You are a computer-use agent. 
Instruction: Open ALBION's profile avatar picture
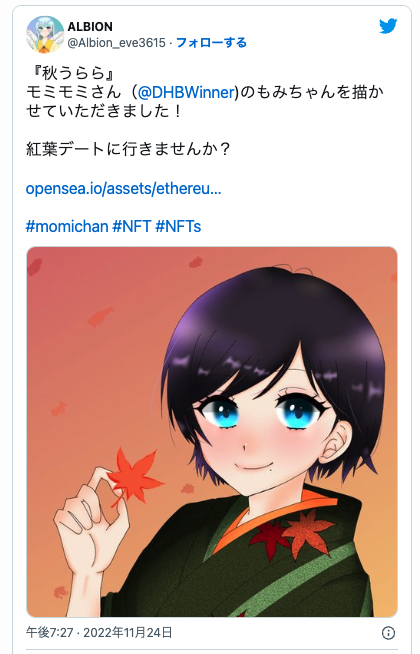click(x=45, y=35)
